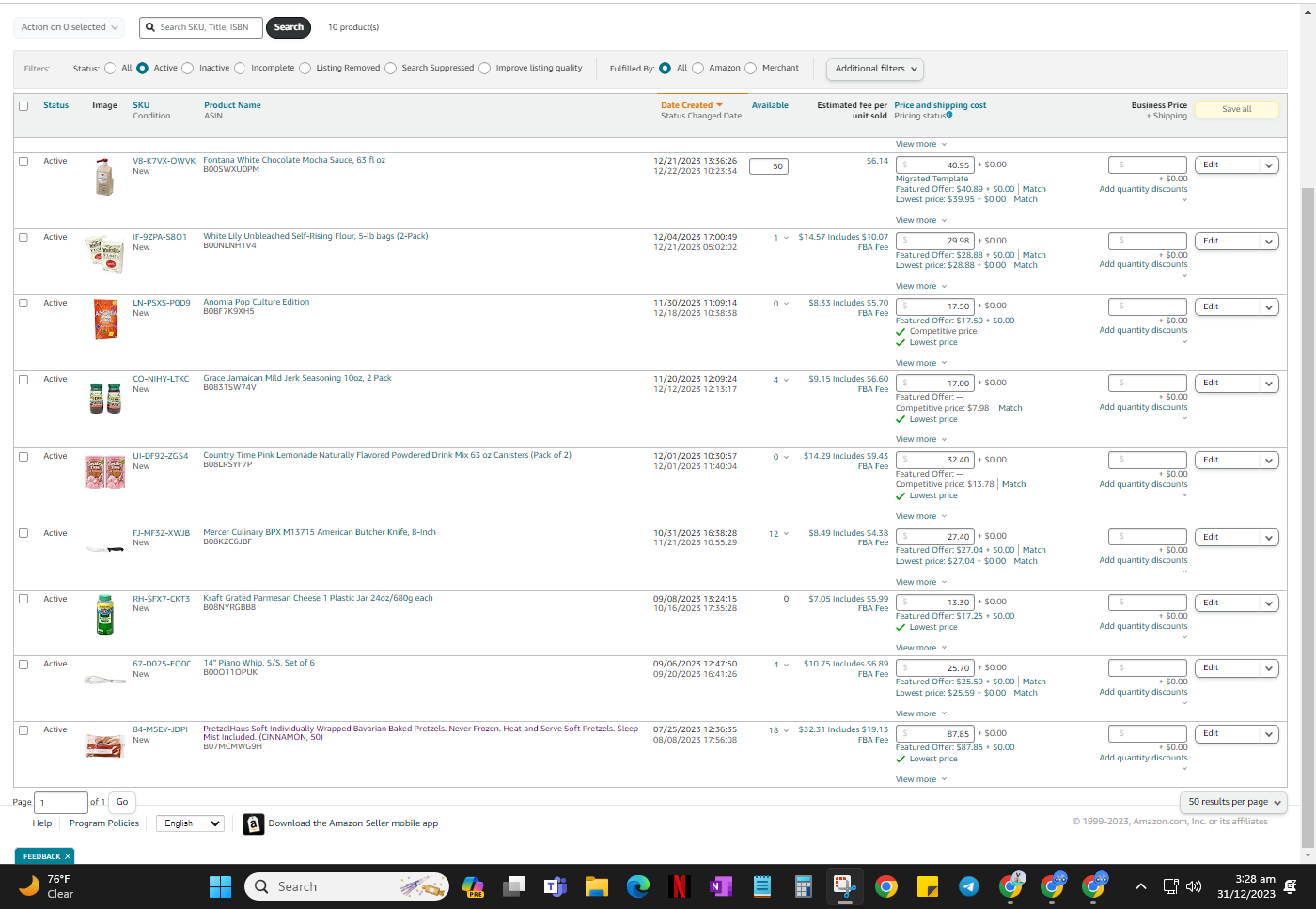
Task: Click Save all button
Action: coord(1236,109)
